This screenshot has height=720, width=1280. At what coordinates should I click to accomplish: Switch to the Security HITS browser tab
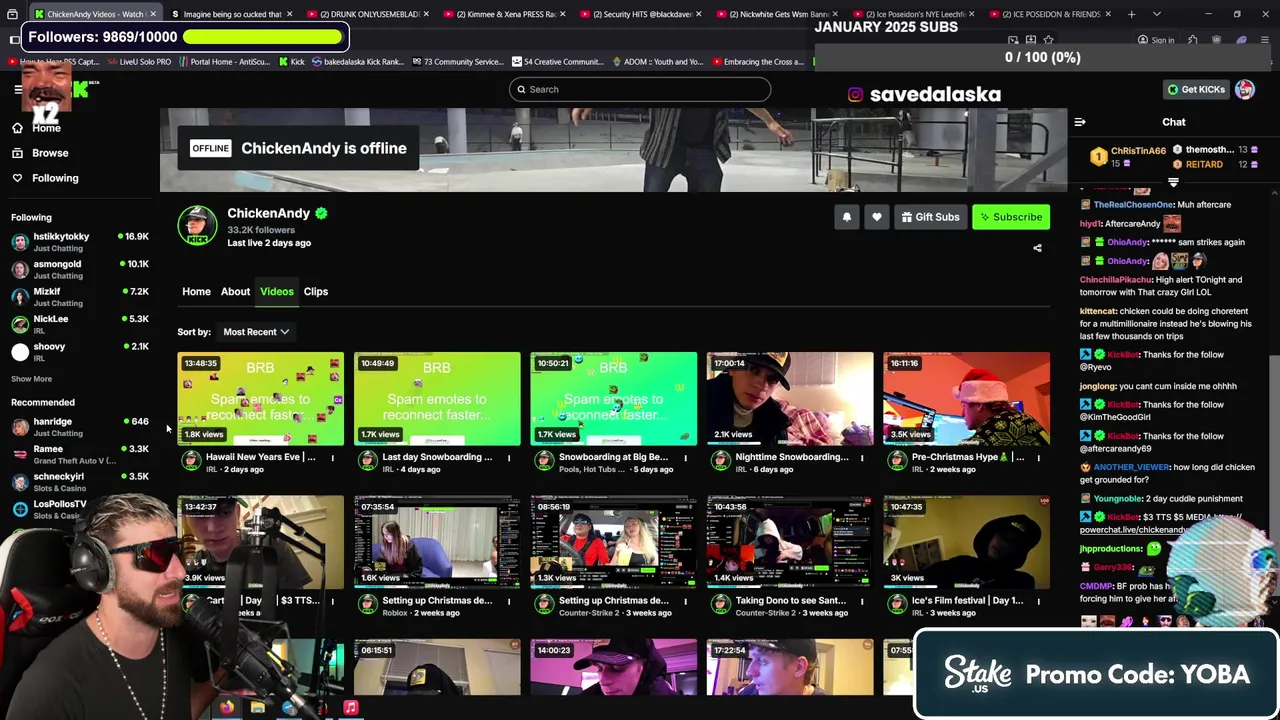pos(642,14)
